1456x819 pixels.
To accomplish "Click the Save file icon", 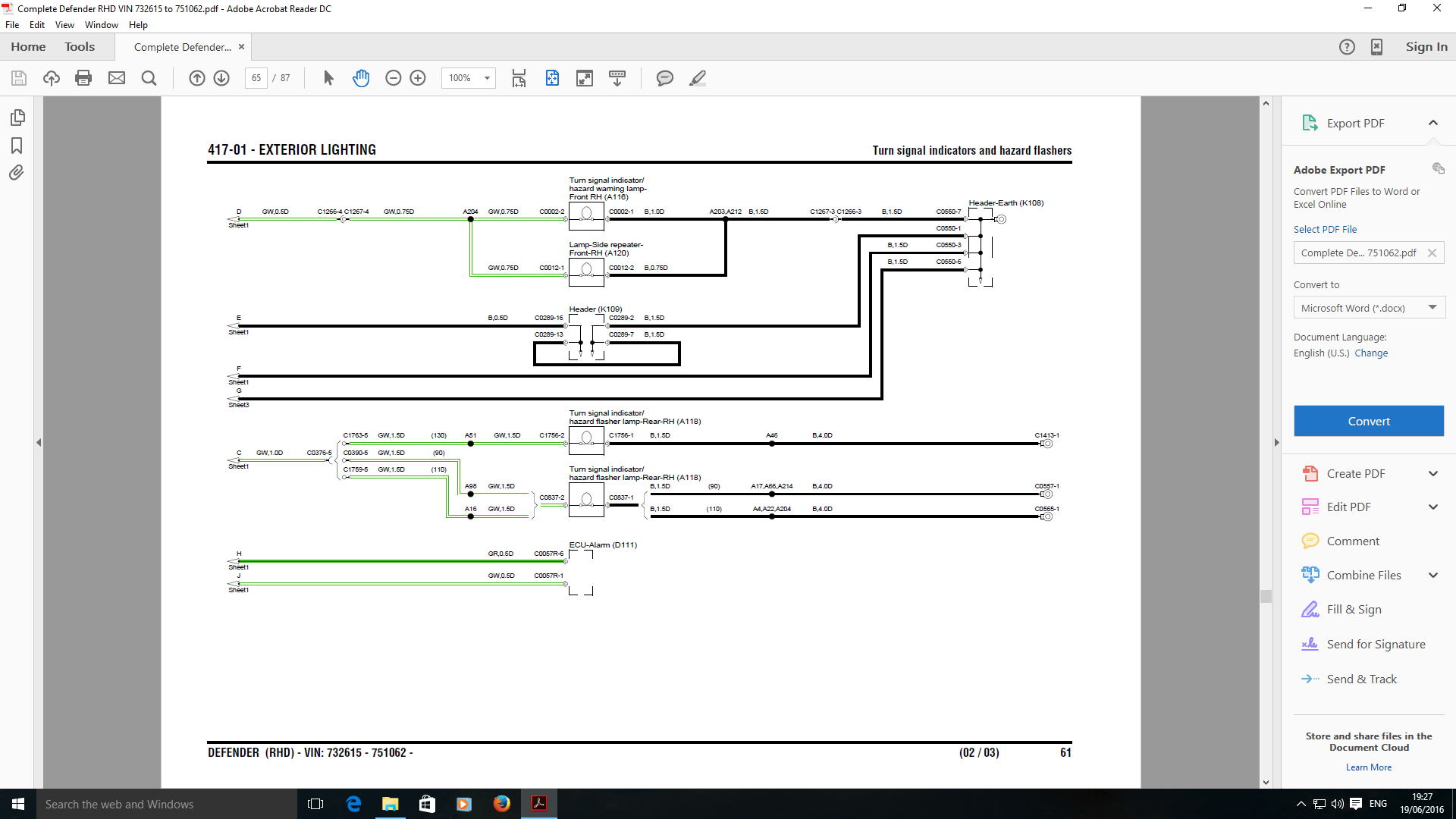I will coord(19,78).
